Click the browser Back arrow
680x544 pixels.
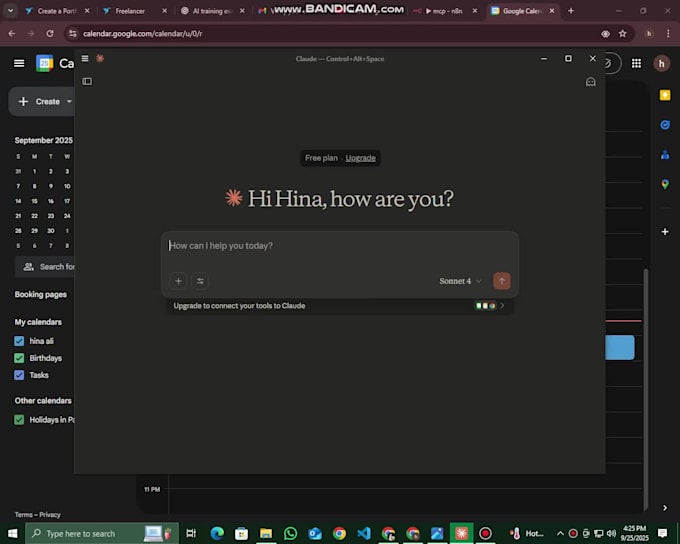(12, 33)
